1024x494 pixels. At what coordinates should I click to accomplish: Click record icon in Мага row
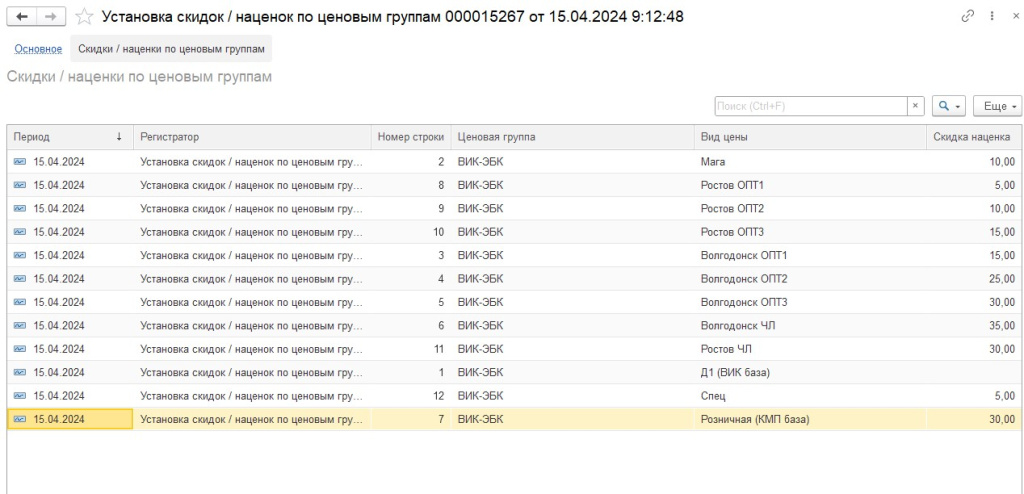(20, 162)
